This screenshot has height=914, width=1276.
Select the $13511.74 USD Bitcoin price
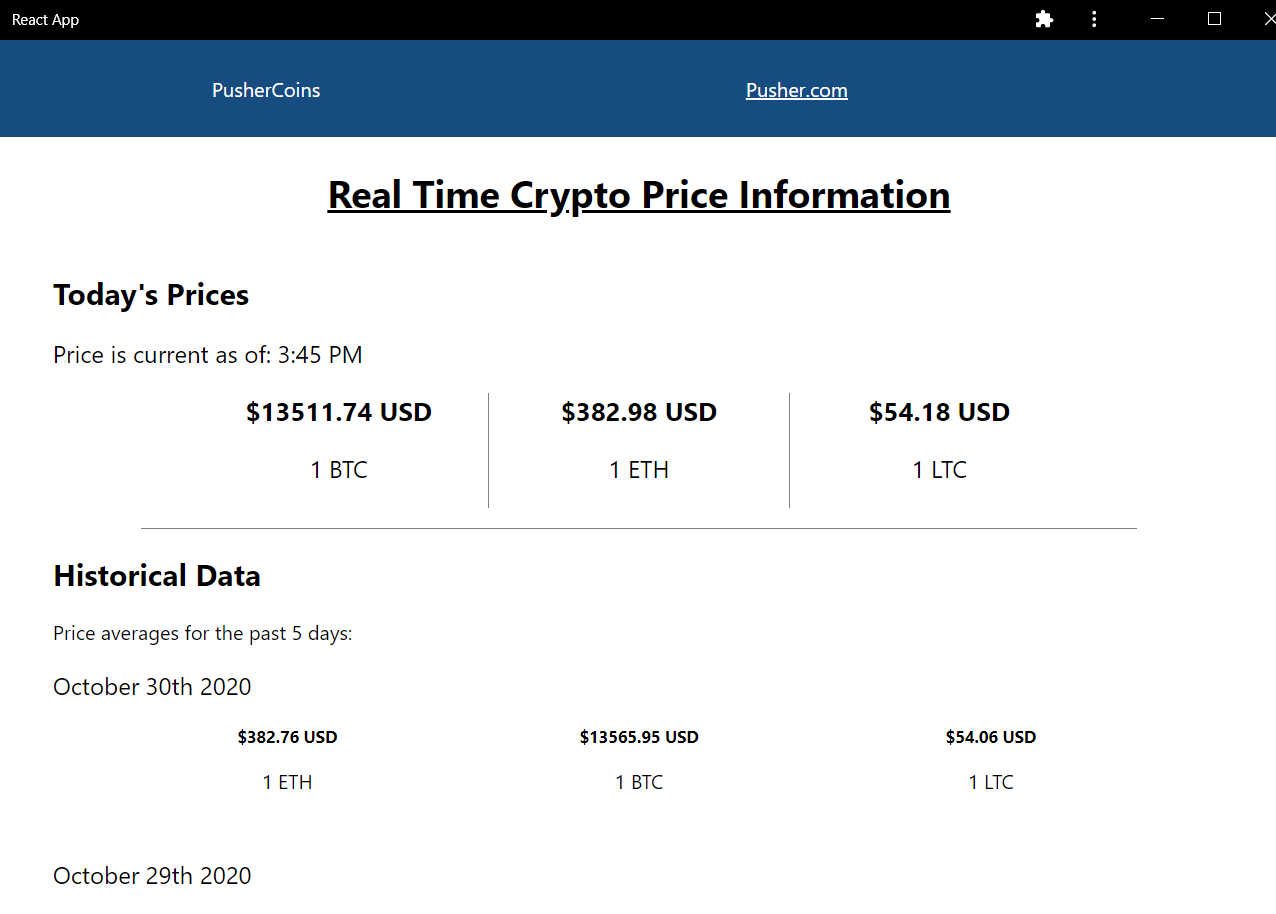point(339,412)
